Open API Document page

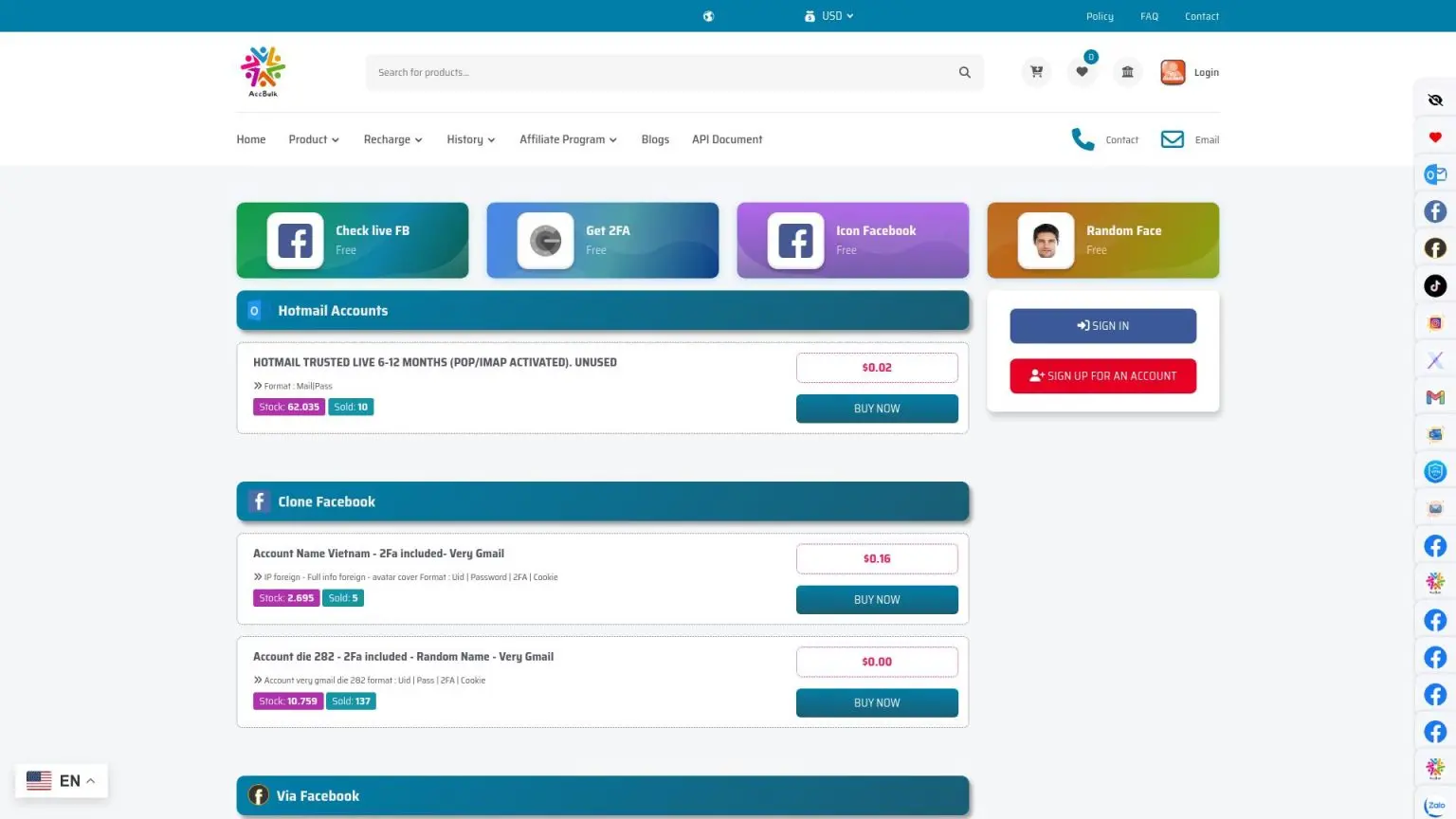pyautogui.click(x=727, y=139)
